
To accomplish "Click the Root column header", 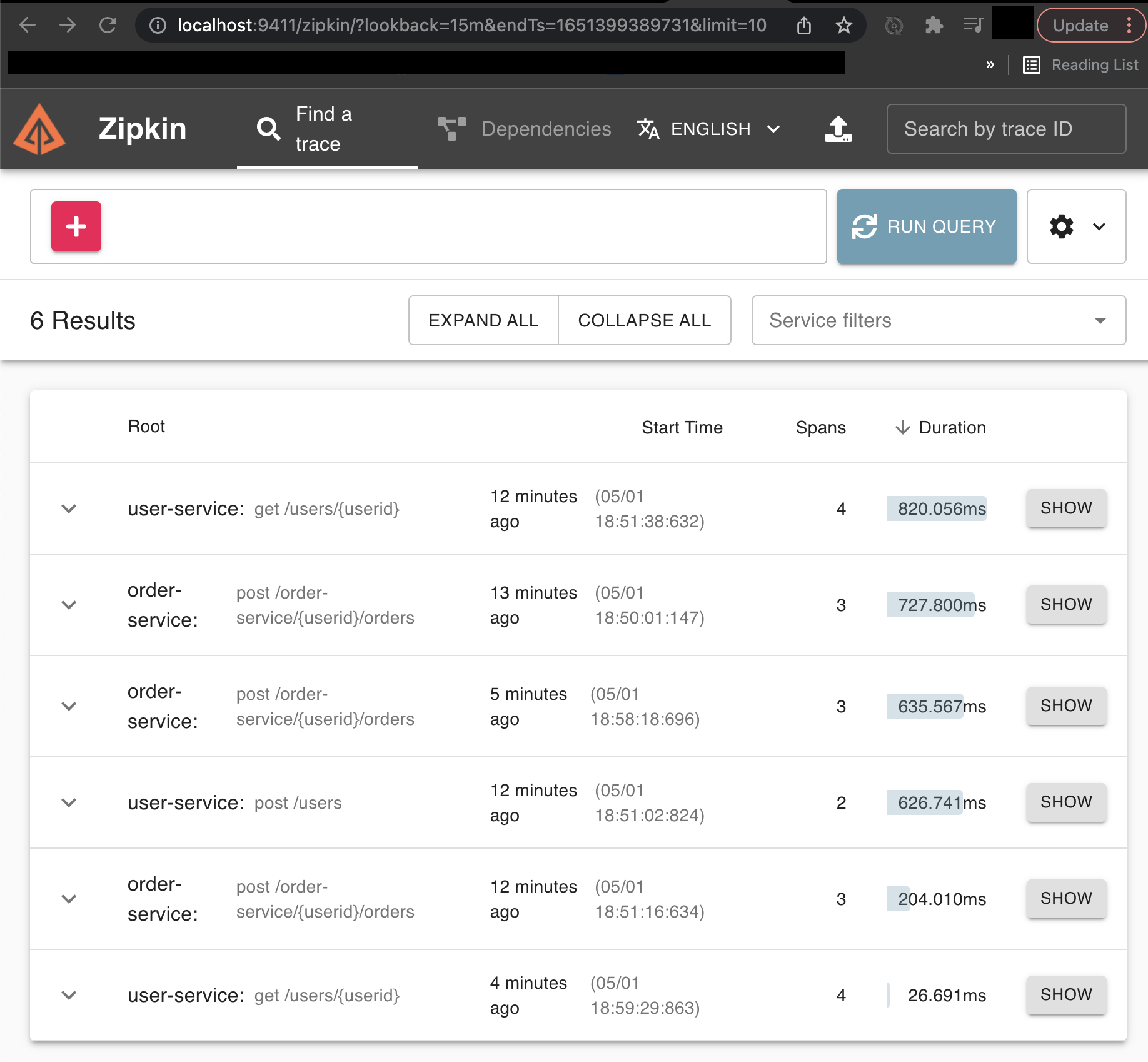I will [146, 427].
